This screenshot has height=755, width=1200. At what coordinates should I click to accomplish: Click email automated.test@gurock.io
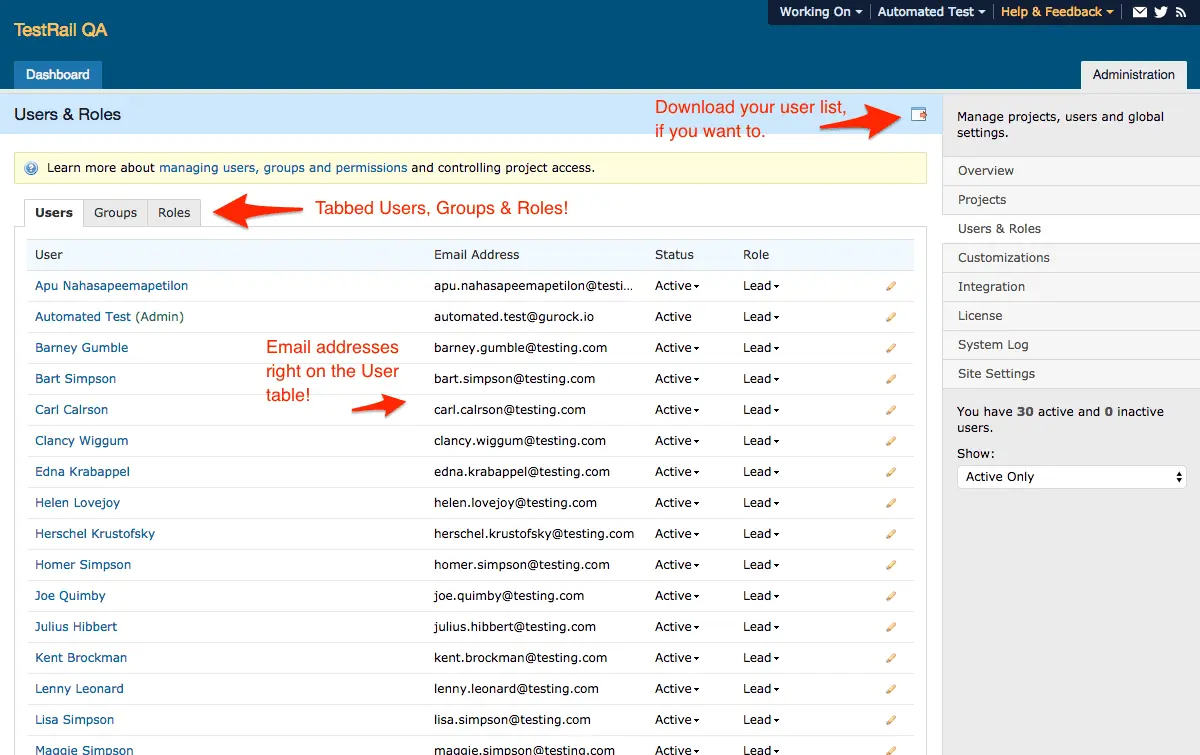(x=514, y=317)
